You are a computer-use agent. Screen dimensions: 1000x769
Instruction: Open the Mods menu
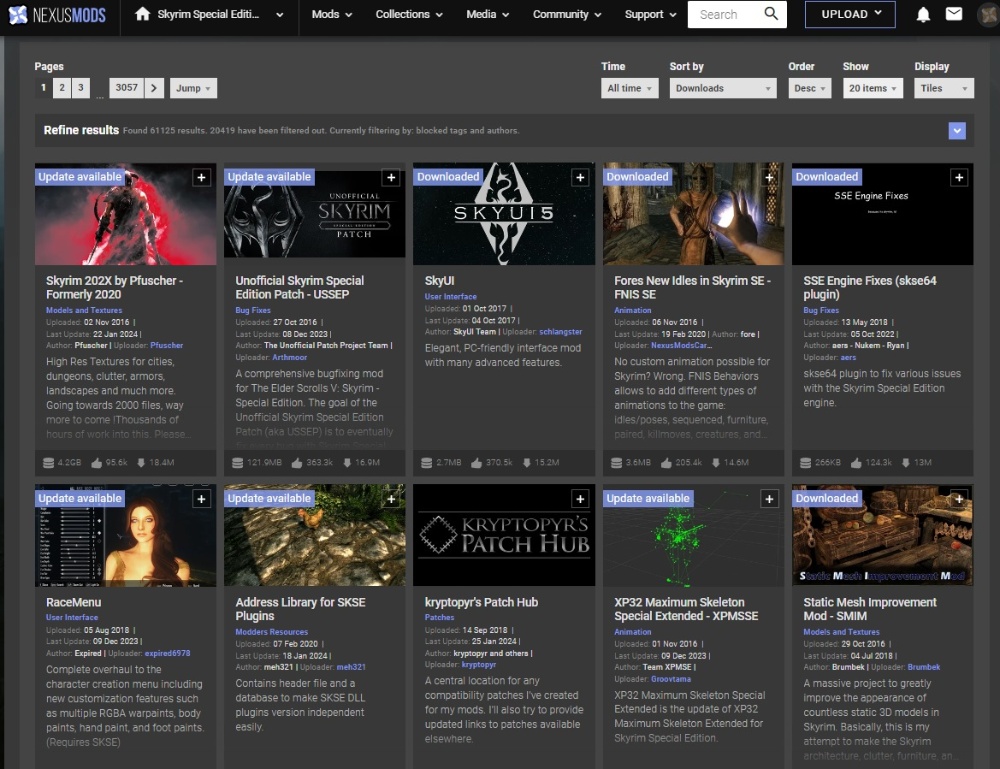tap(332, 14)
